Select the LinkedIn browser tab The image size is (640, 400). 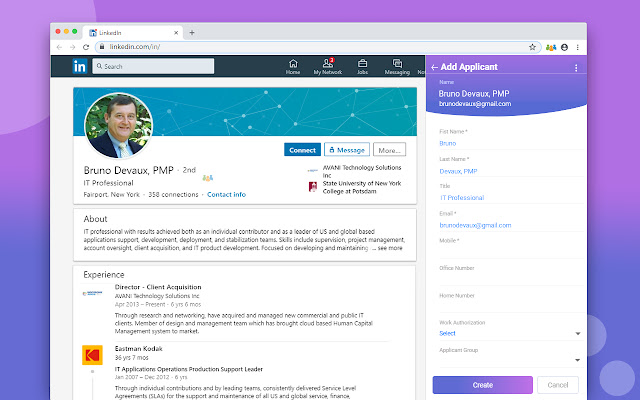pyautogui.click(x=133, y=33)
